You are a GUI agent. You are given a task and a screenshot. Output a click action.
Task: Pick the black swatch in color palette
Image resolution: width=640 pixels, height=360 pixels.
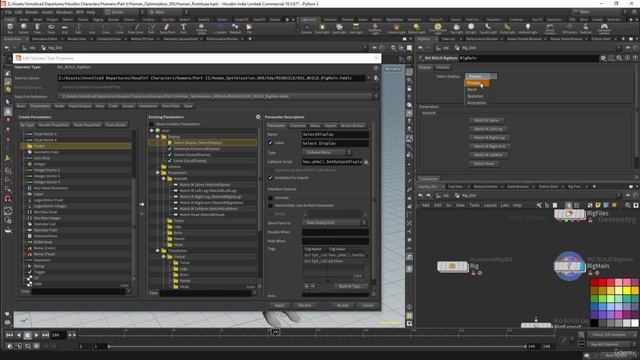click(x=594, y=323)
